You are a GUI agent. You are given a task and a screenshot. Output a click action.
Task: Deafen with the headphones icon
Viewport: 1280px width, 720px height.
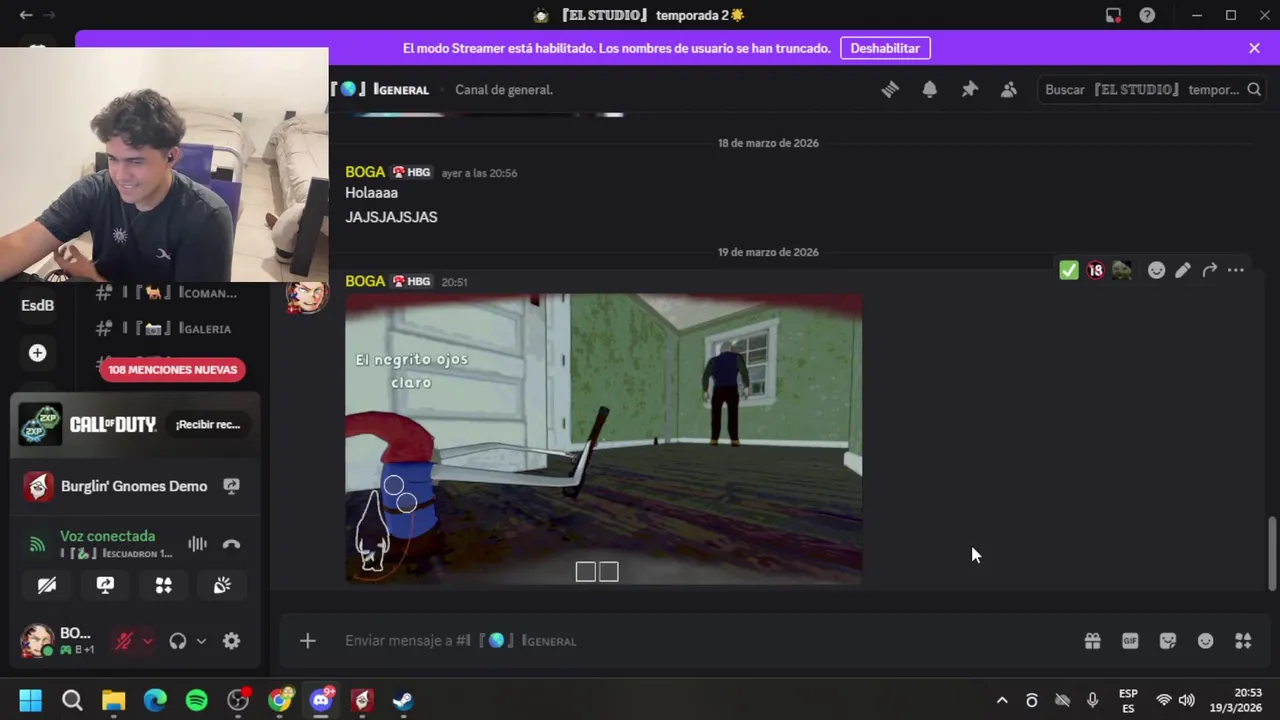[x=178, y=641]
